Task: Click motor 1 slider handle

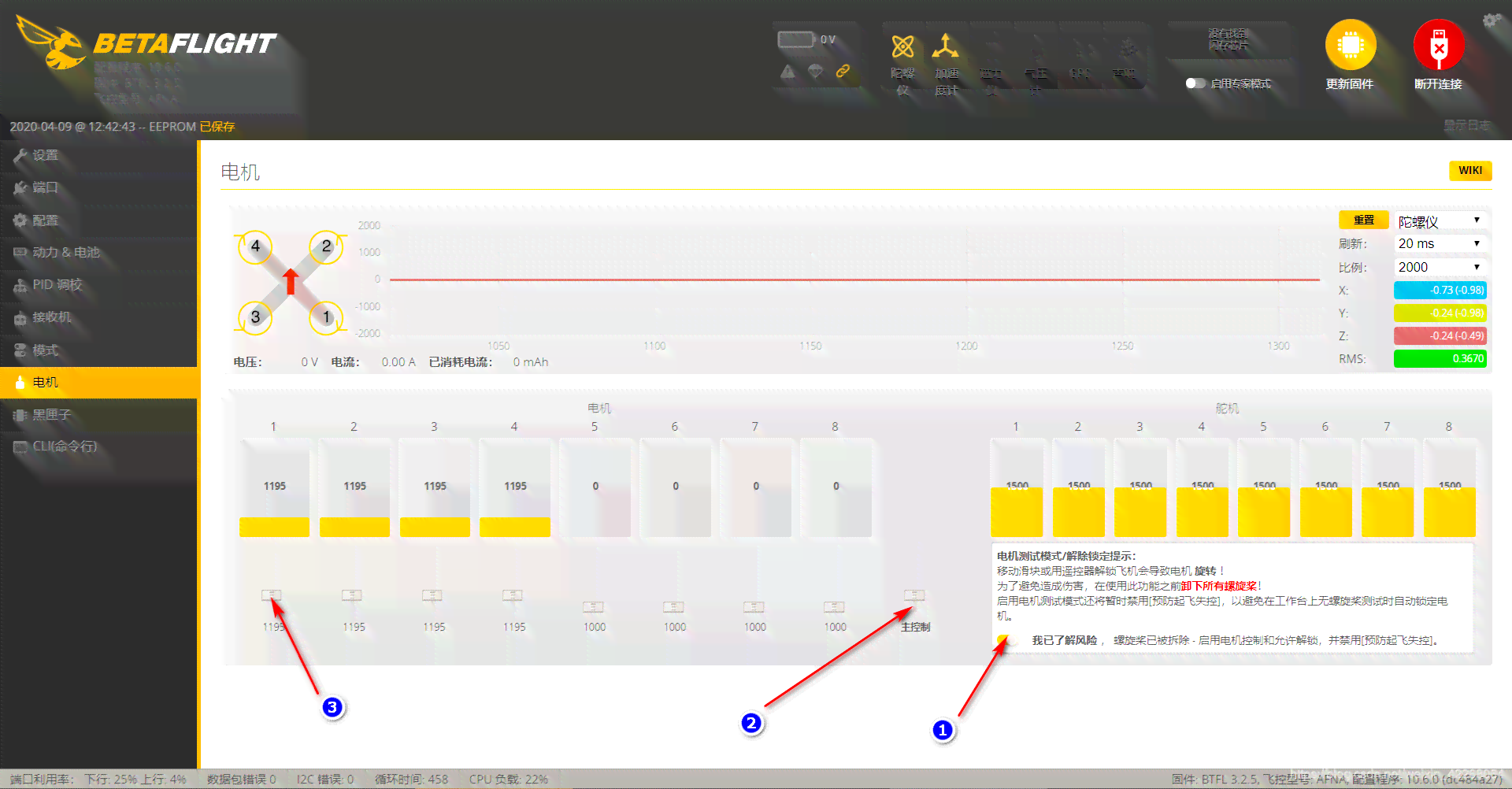Action: click(272, 595)
